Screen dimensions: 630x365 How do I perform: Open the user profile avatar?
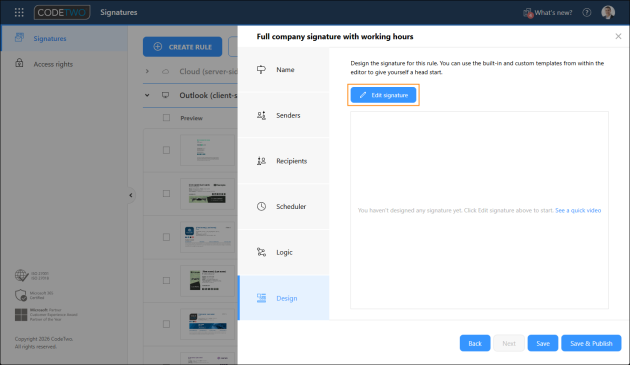[608, 12]
